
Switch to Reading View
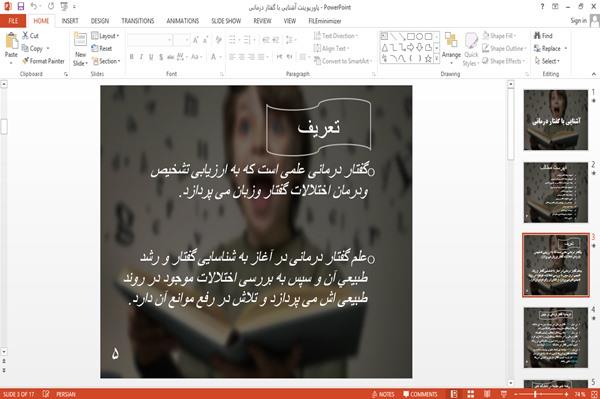pyautogui.click(x=487, y=394)
